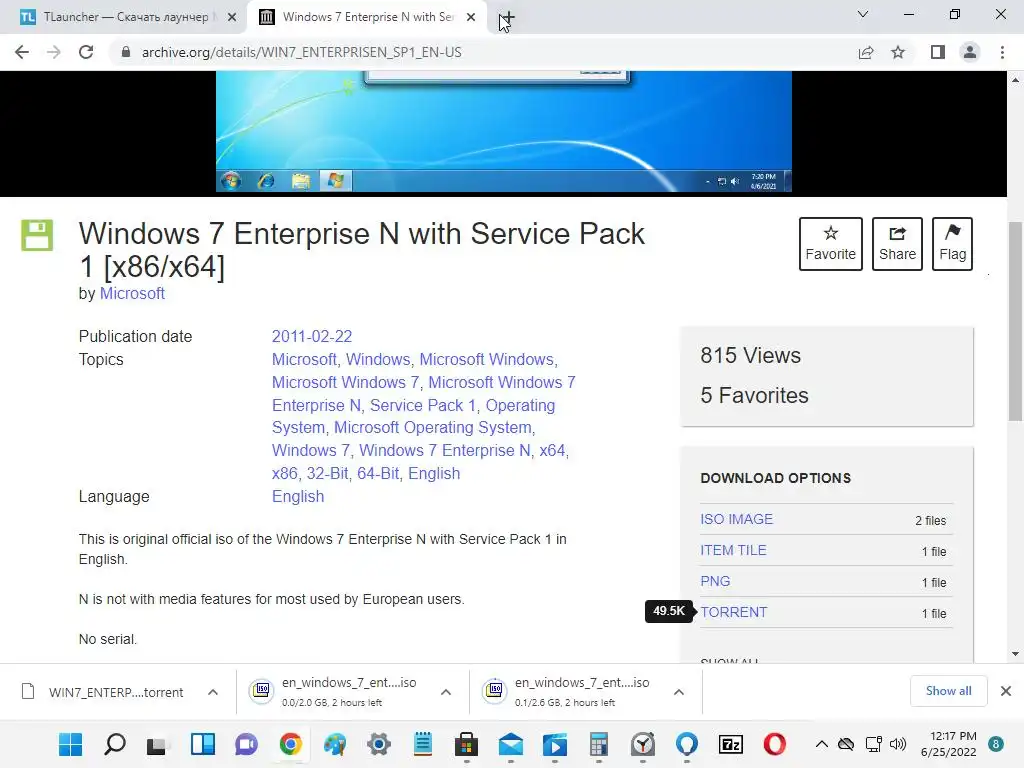This screenshot has width=1024, height=768.
Task: Expand options for the 2.6 GB iso download
Action: (679, 692)
